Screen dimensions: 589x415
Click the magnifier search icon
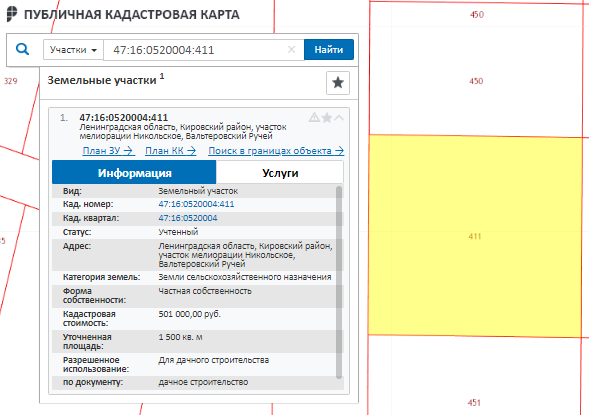tap(23, 49)
